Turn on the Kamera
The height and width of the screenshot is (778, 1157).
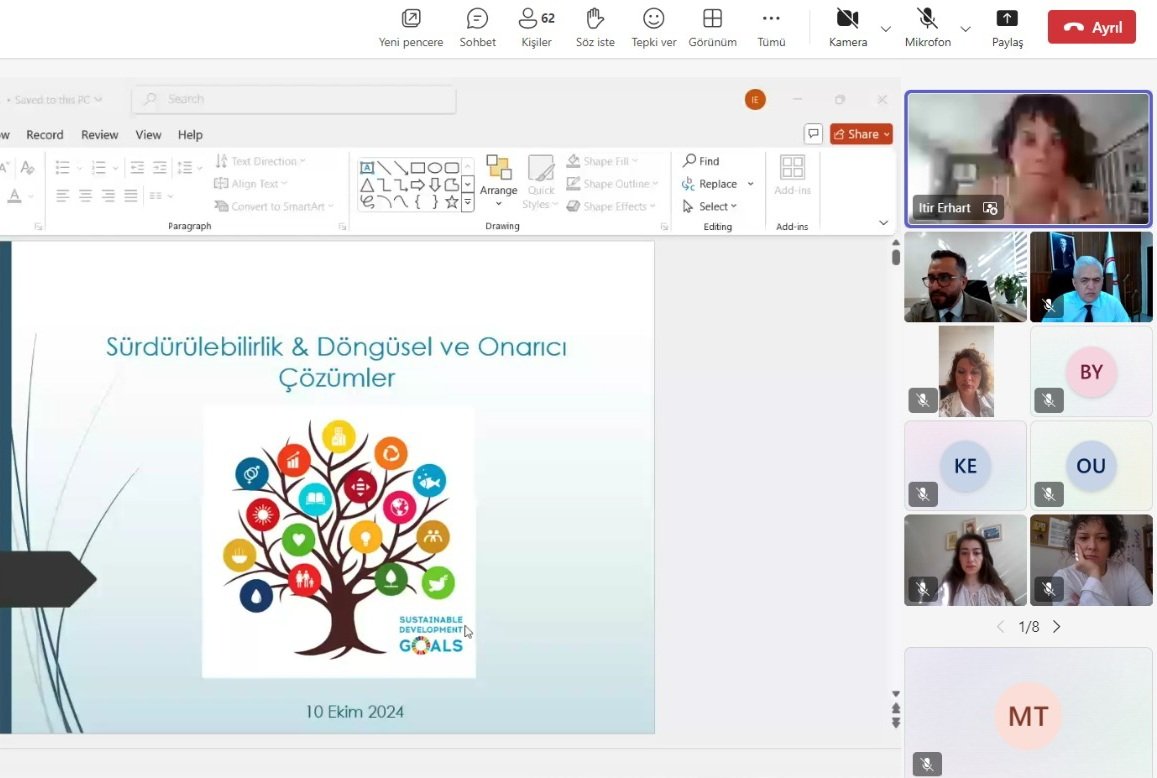coord(848,28)
